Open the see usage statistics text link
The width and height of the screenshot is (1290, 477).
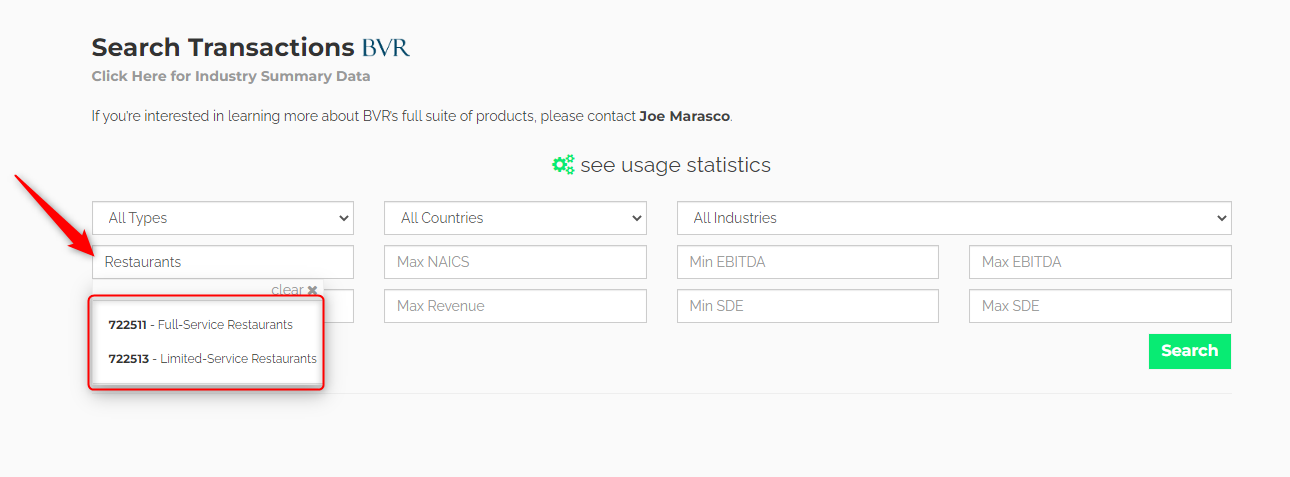point(675,165)
